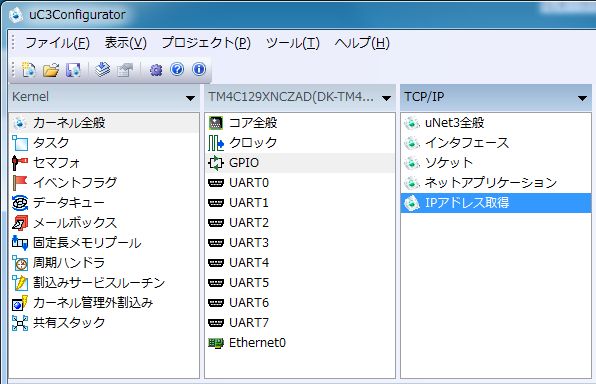Select the UART0 entry
The image size is (596, 384).
[x=300, y=183]
